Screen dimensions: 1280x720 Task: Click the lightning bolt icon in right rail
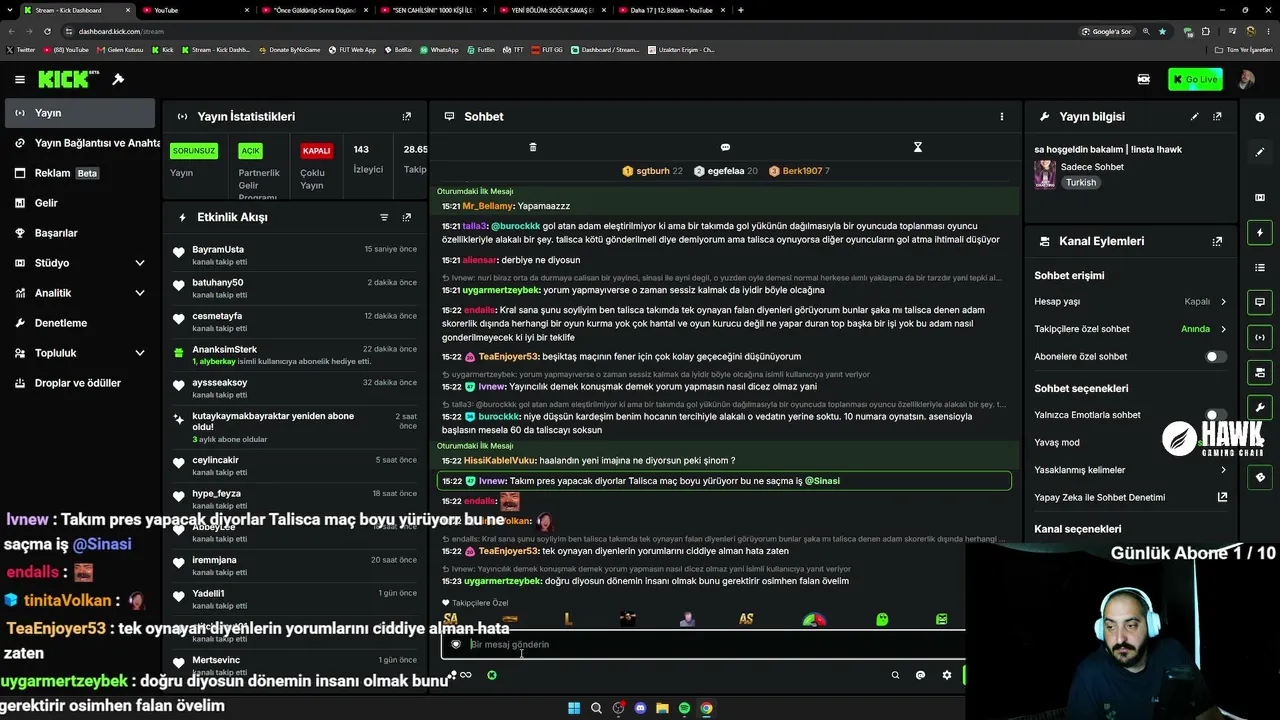click(x=1260, y=233)
